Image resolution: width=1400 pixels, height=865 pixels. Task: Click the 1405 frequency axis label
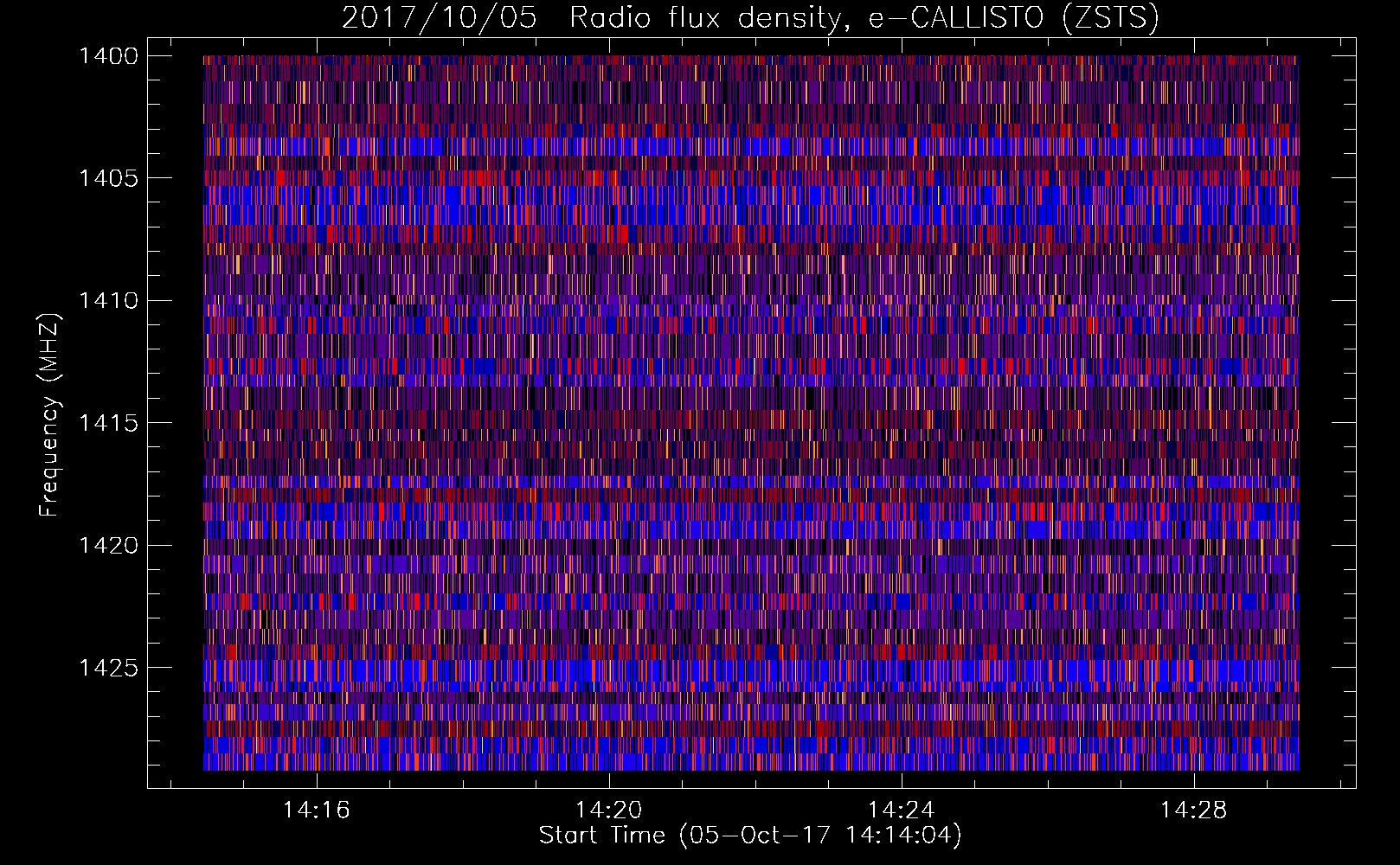tap(108, 178)
